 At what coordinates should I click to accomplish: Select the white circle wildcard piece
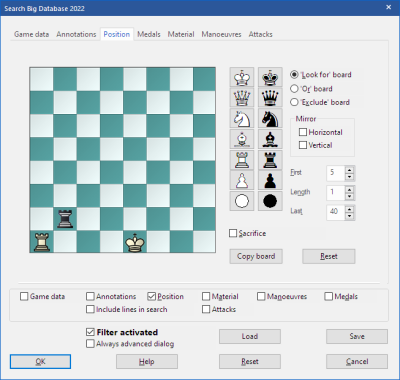pos(242,201)
